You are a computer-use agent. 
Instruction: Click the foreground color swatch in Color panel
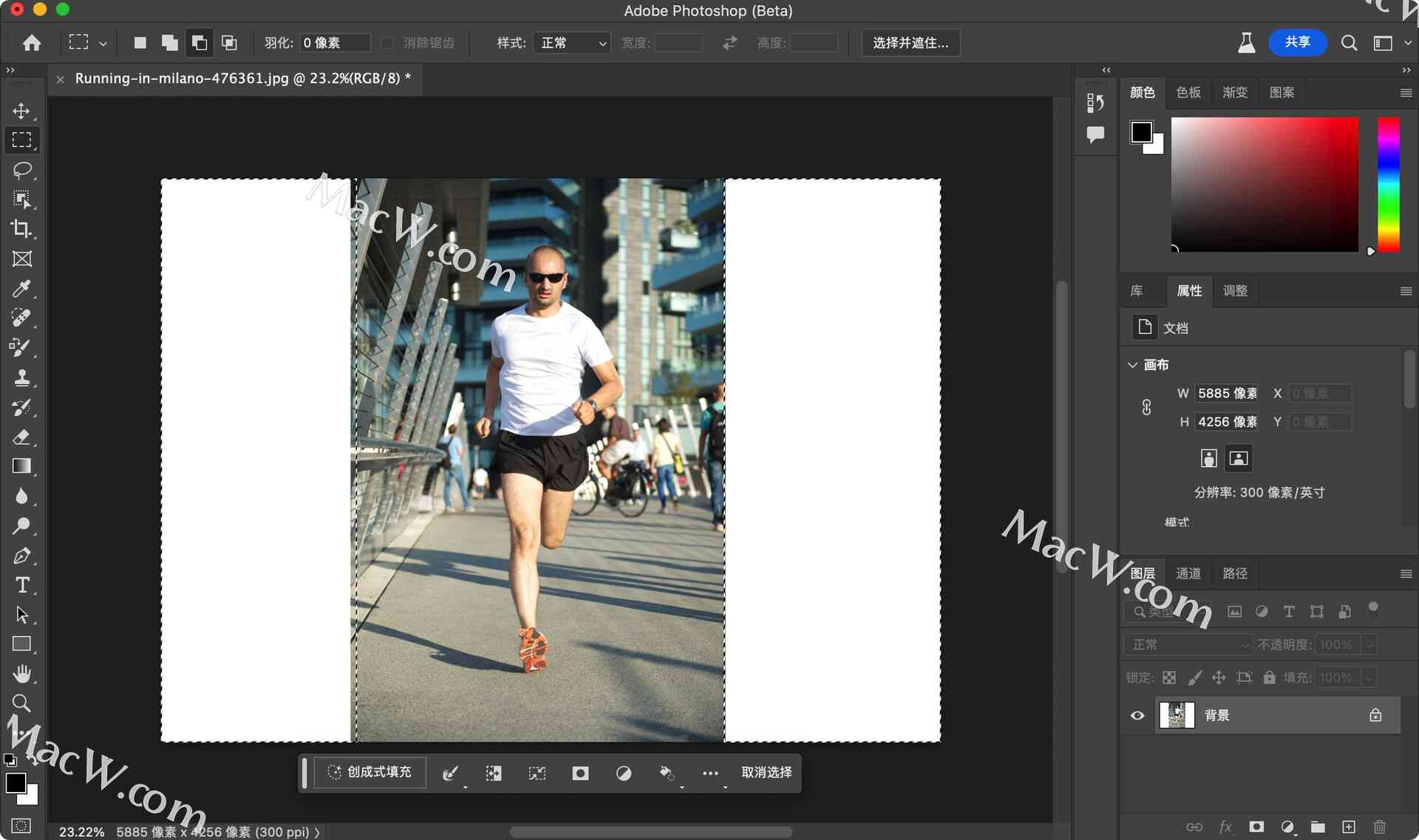1141,133
